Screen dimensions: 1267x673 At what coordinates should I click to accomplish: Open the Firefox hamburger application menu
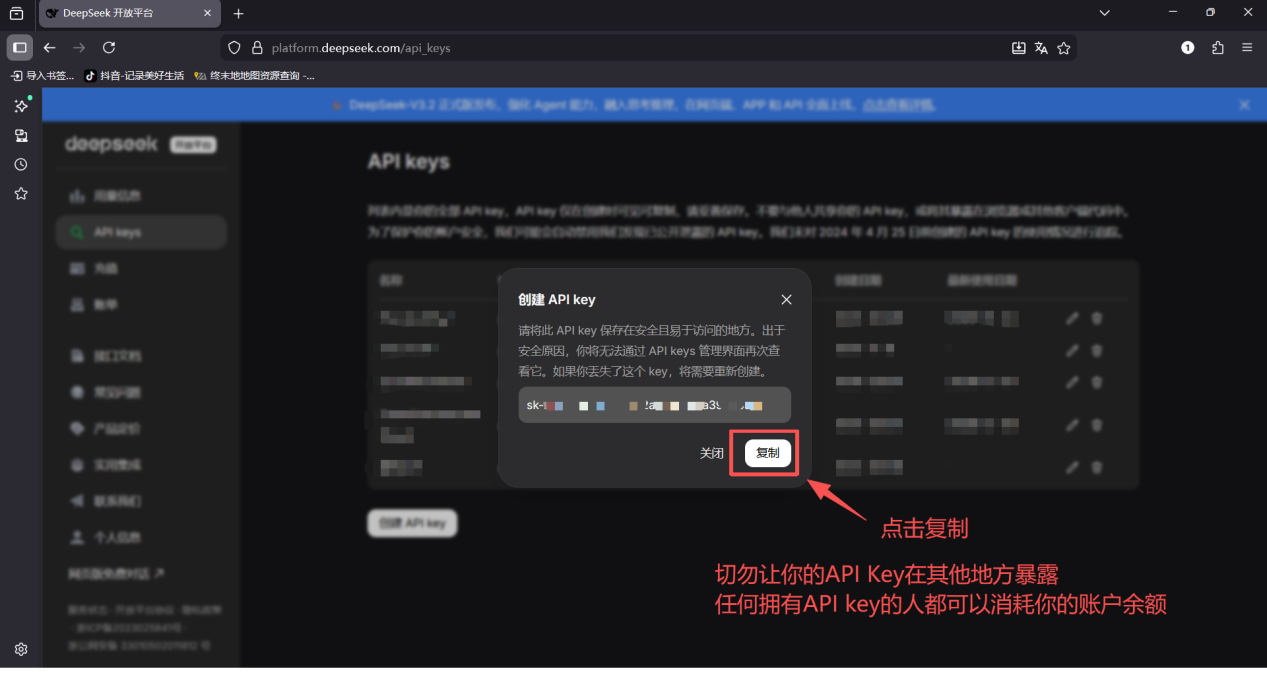pyautogui.click(x=1247, y=47)
